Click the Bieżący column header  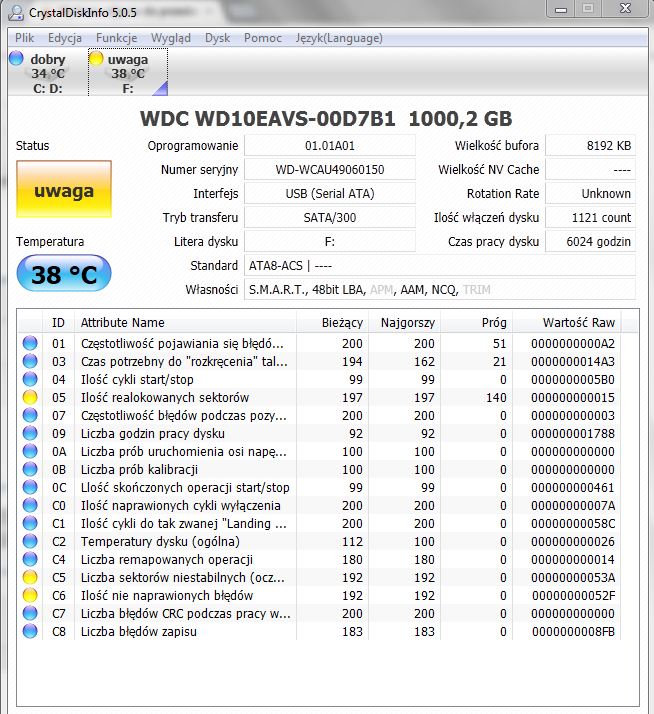pyautogui.click(x=332, y=322)
